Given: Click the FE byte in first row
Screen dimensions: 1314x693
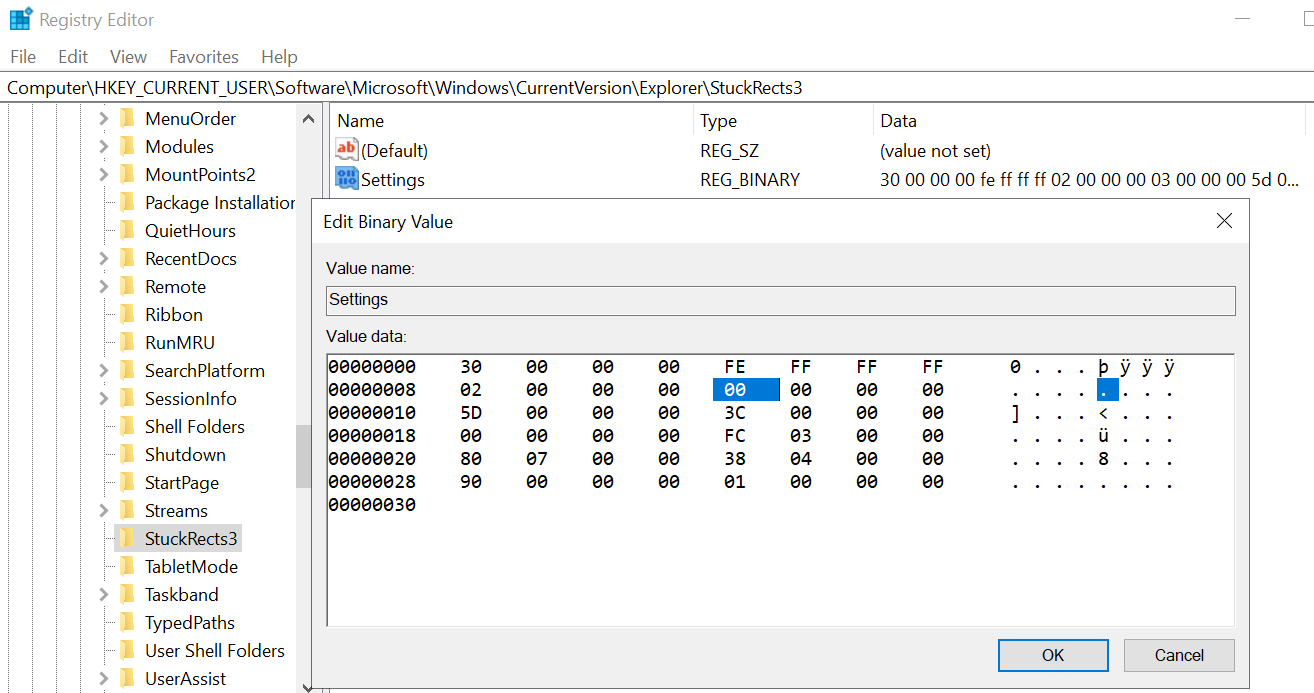Looking at the screenshot, I should click(734, 367).
